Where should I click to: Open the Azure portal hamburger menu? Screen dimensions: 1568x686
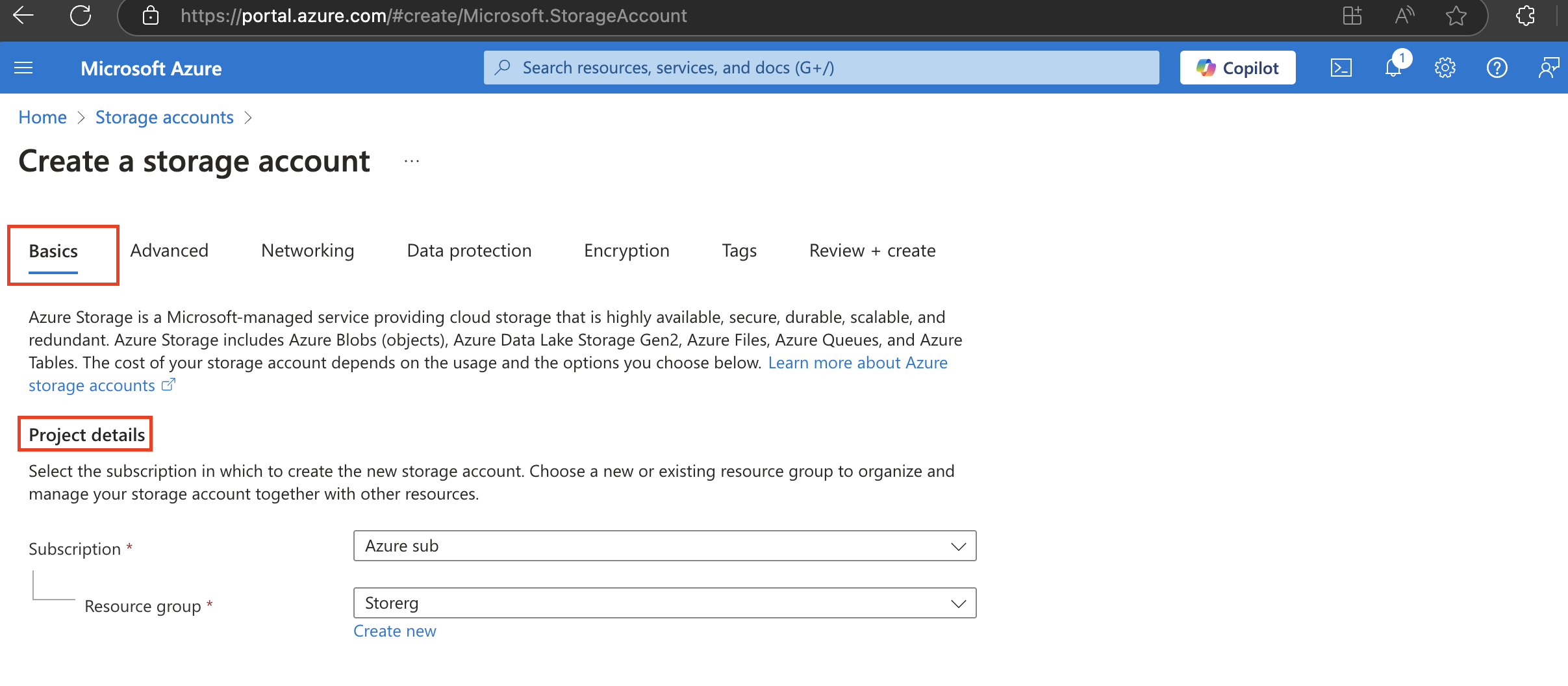click(23, 68)
